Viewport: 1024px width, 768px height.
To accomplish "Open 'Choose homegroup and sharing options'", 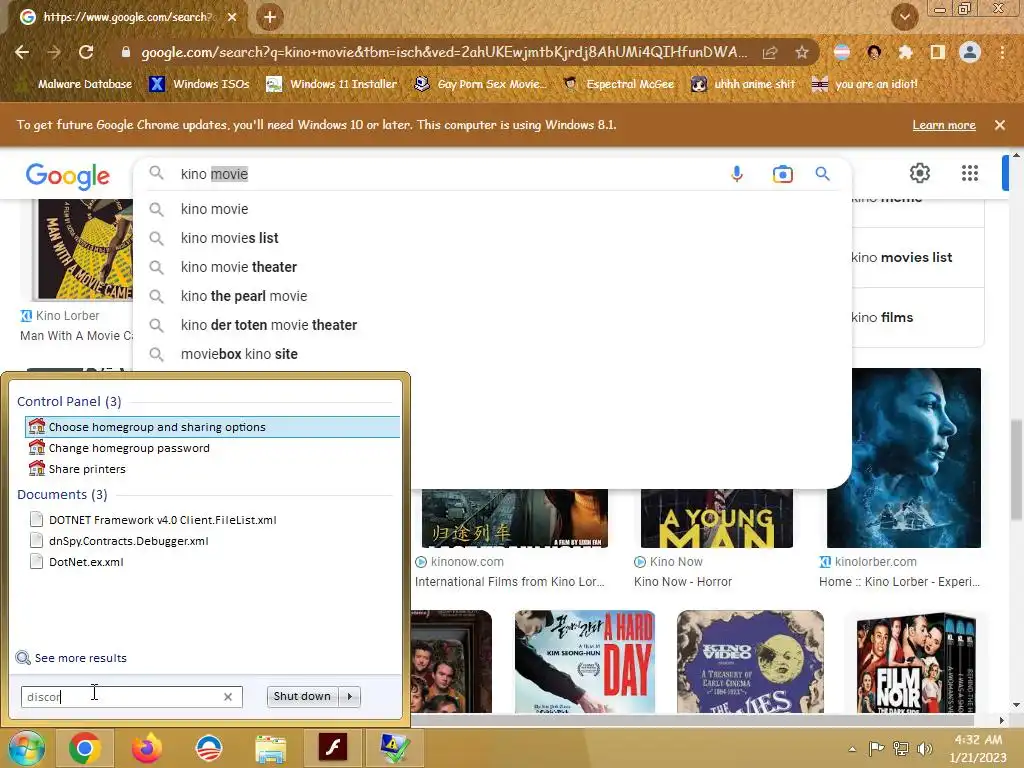I will [x=212, y=426].
